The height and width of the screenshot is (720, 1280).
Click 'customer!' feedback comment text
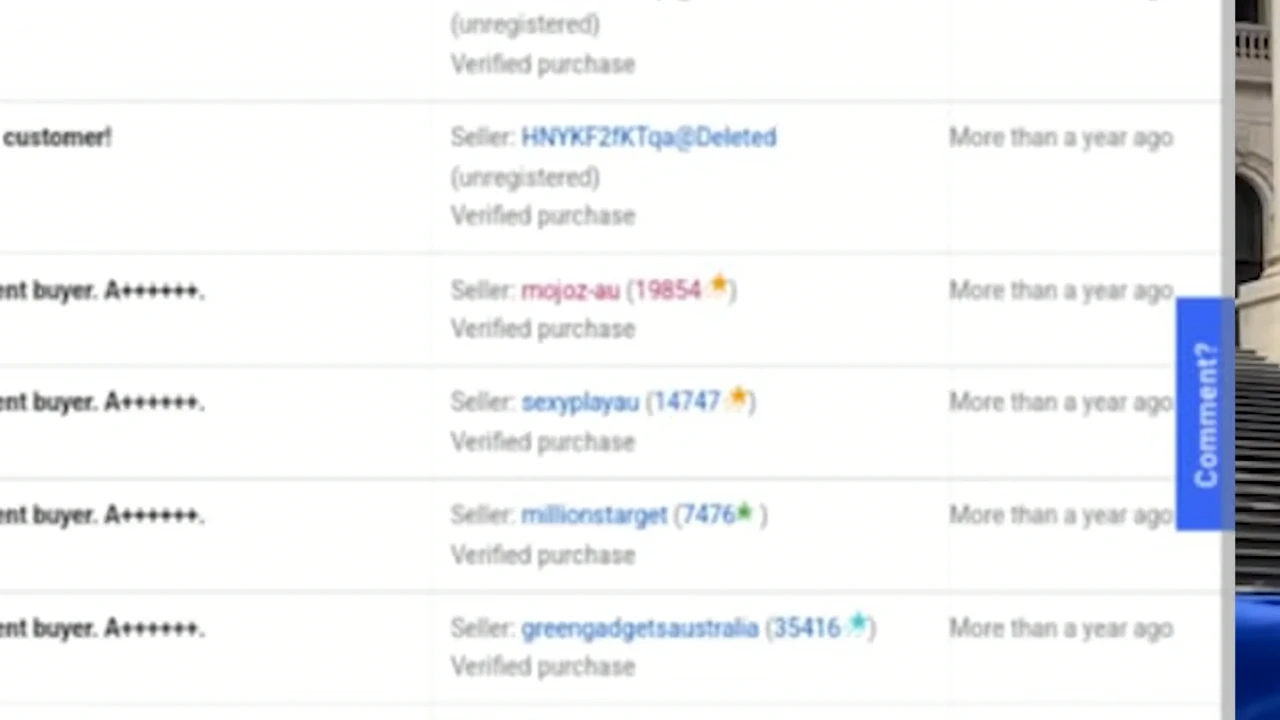57,137
